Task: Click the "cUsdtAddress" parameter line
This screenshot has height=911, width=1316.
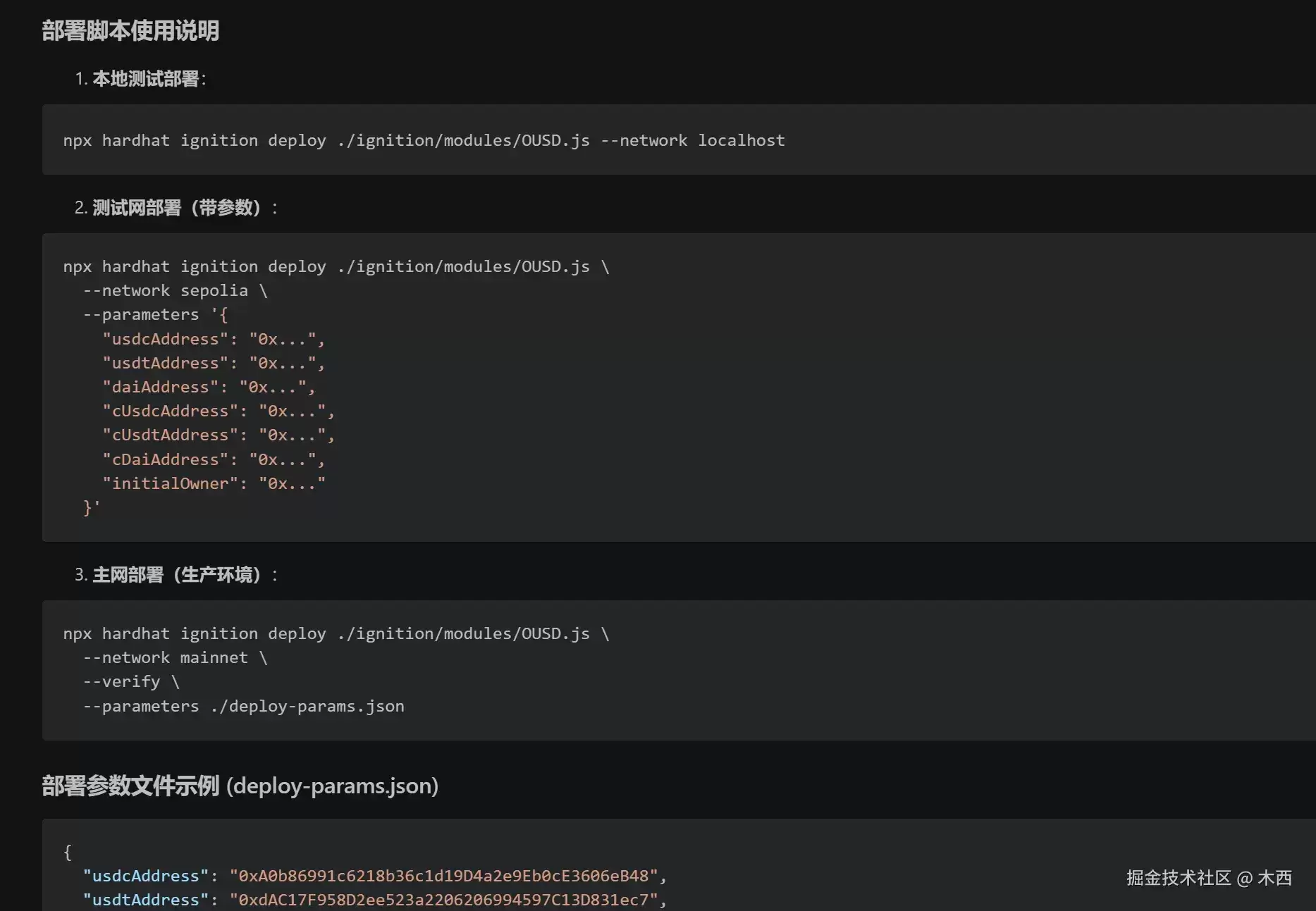Action: pyautogui.click(x=219, y=435)
